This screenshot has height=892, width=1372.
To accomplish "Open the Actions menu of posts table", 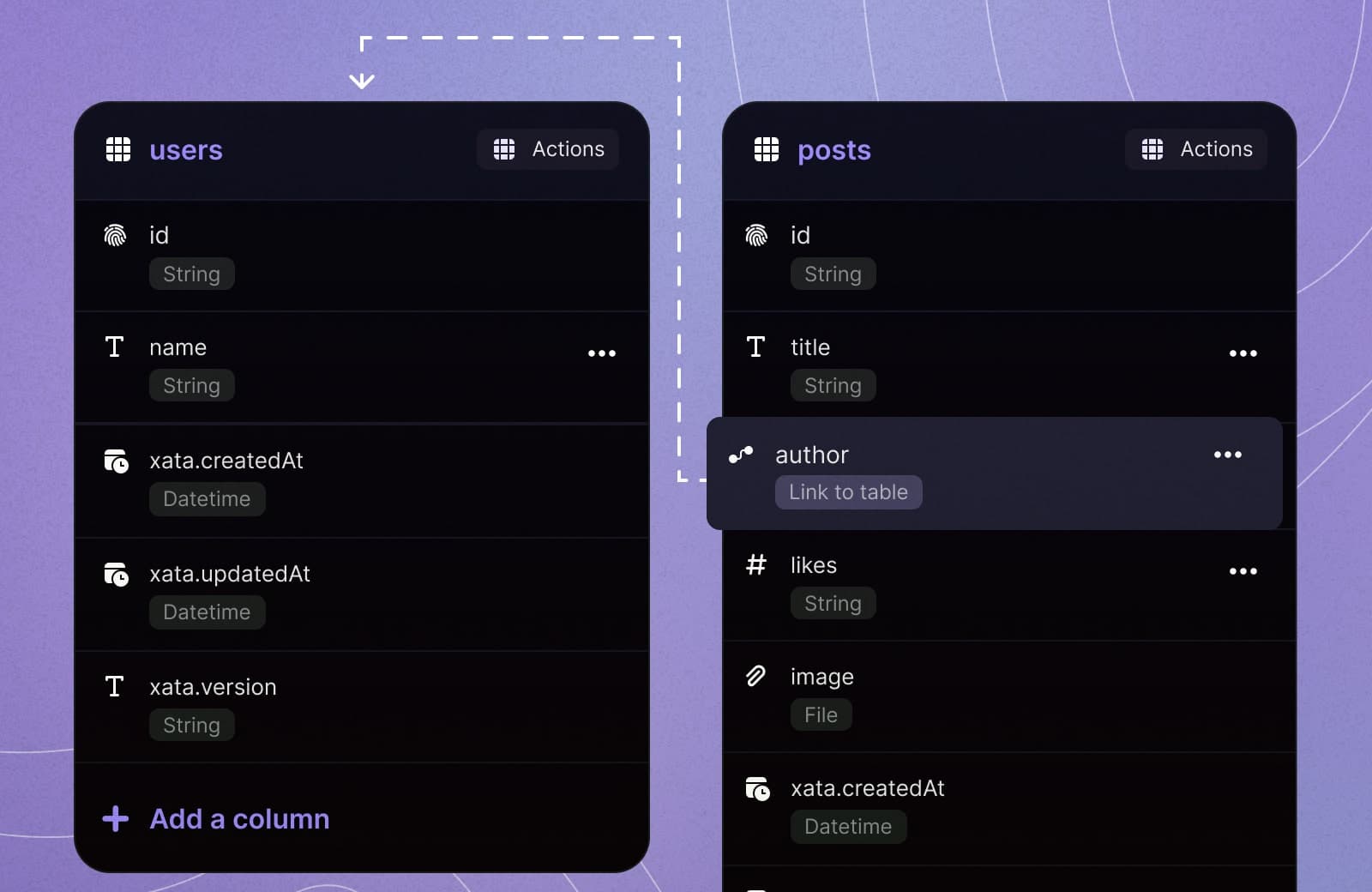I will (1196, 149).
